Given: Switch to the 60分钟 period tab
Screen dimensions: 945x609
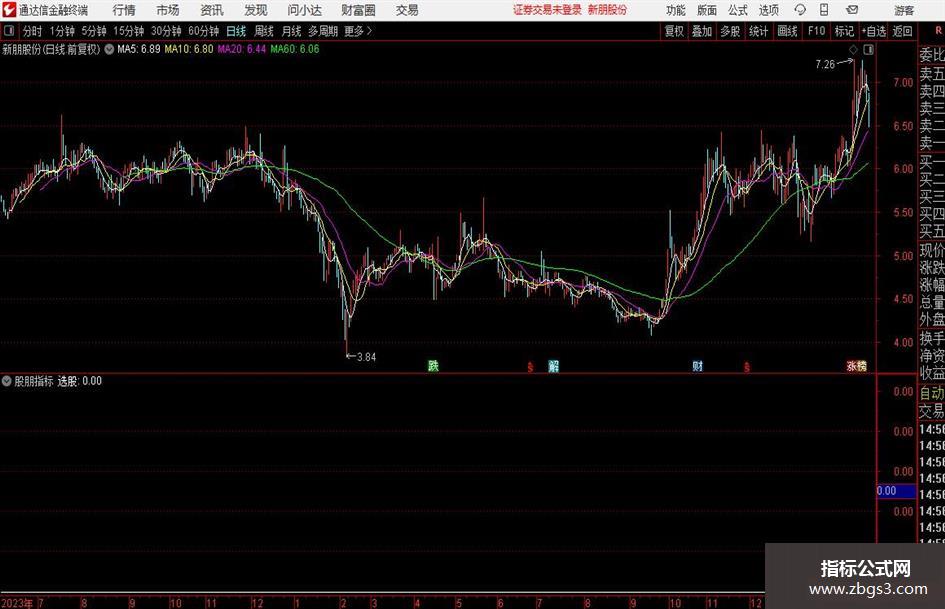Looking at the screenshot, I should click(x=203, y=31).
